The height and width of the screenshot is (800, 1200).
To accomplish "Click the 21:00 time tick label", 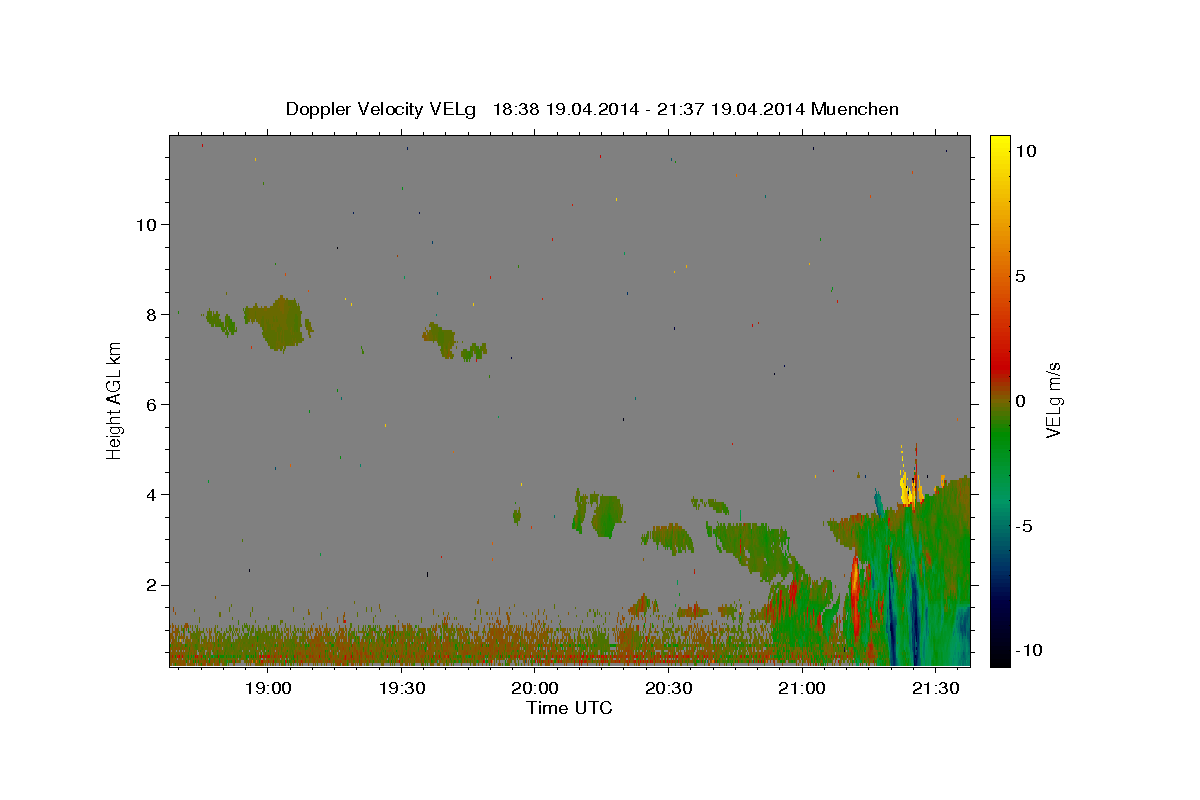I will [802, 689].
